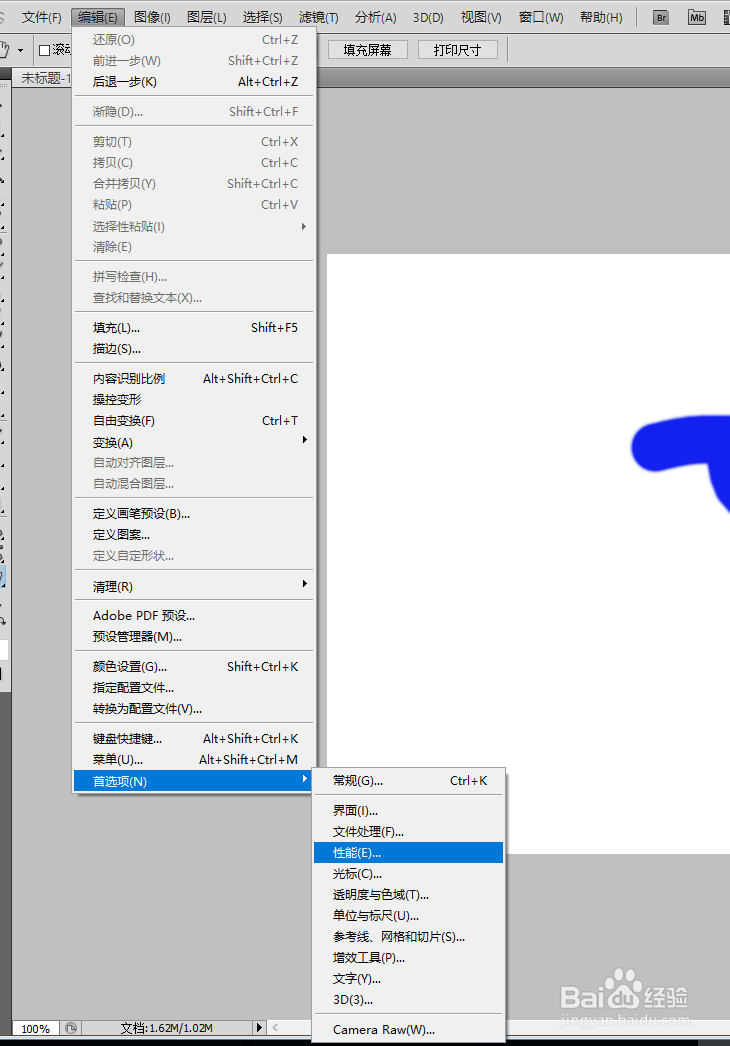Click the status bar icon beside 100%
Screen dimensions: 730x1046
click(71, 1028)
